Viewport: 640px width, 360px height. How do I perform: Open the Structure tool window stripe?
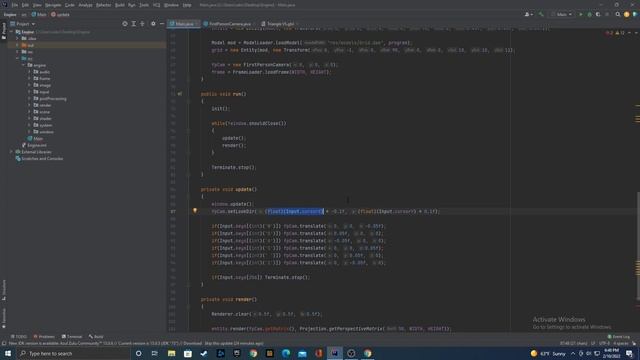coord(4,289)
